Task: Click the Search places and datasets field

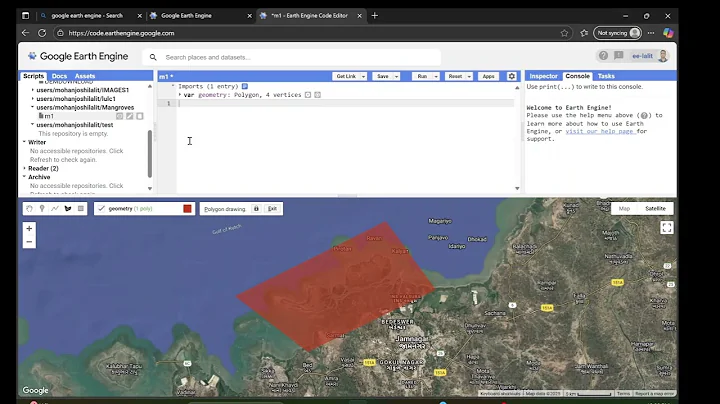Action: (292, 57)
